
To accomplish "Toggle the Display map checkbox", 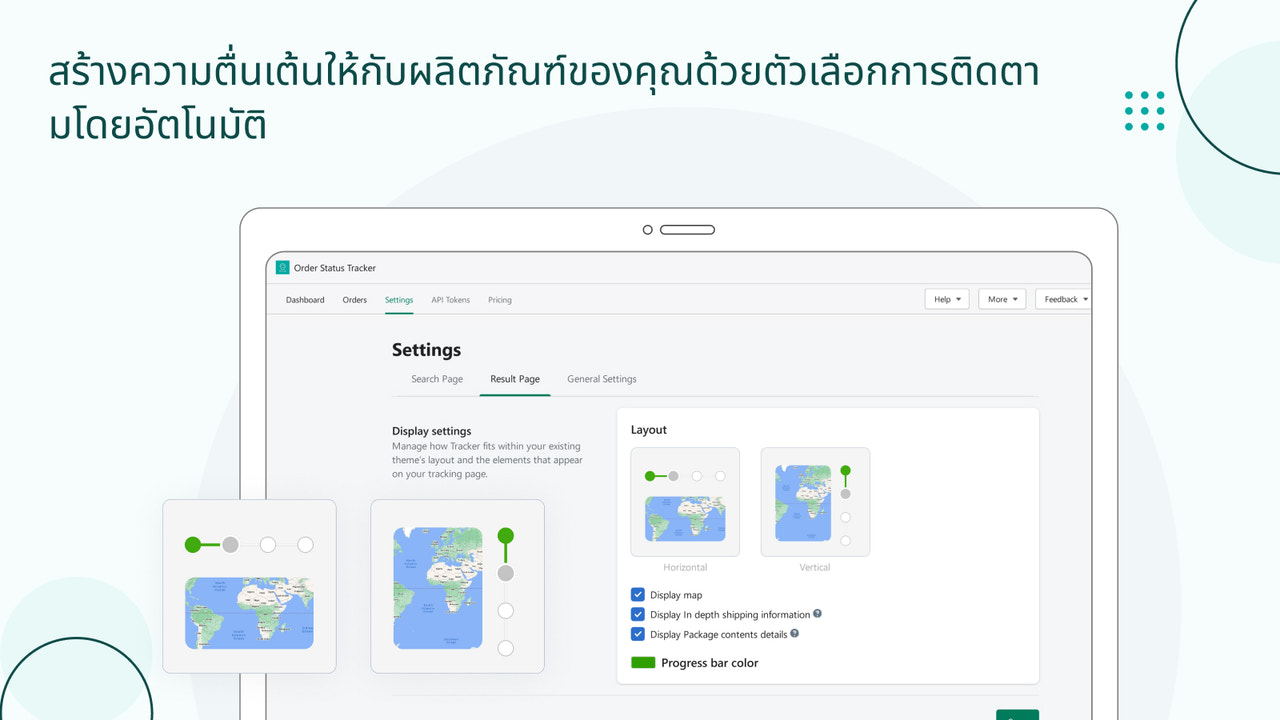I will tap(638, 594).
